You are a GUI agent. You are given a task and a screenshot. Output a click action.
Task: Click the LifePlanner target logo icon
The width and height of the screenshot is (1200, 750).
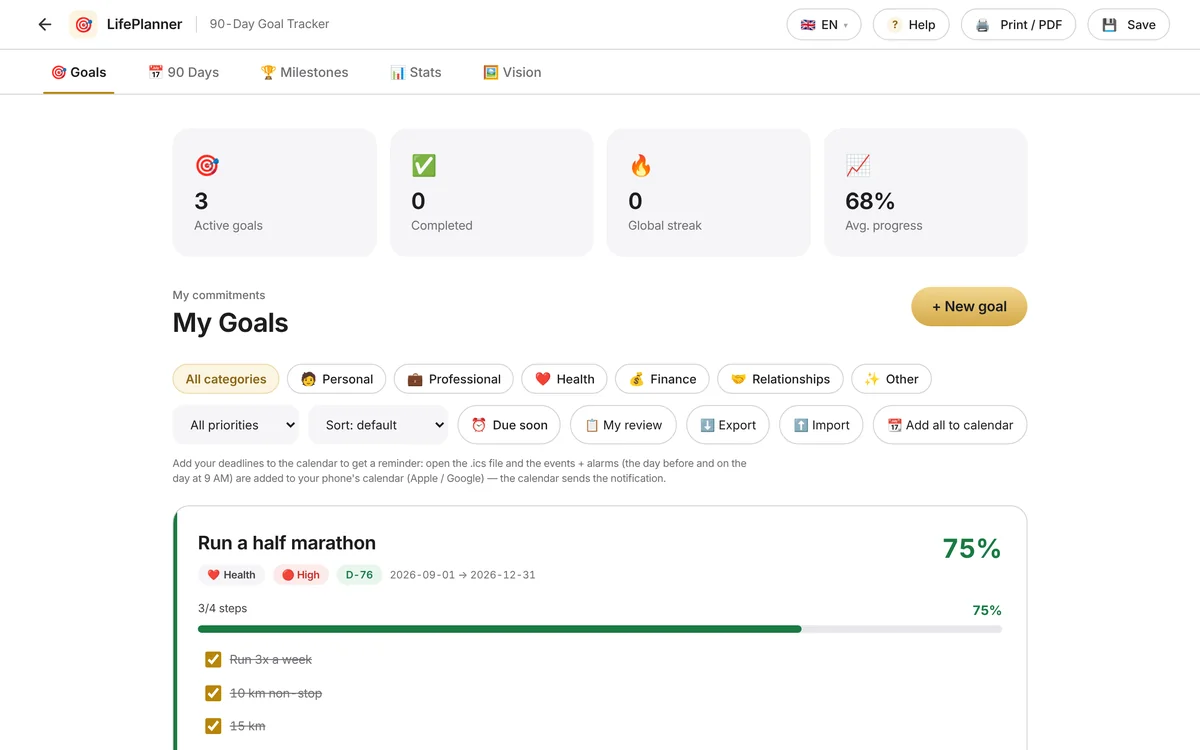83,24
